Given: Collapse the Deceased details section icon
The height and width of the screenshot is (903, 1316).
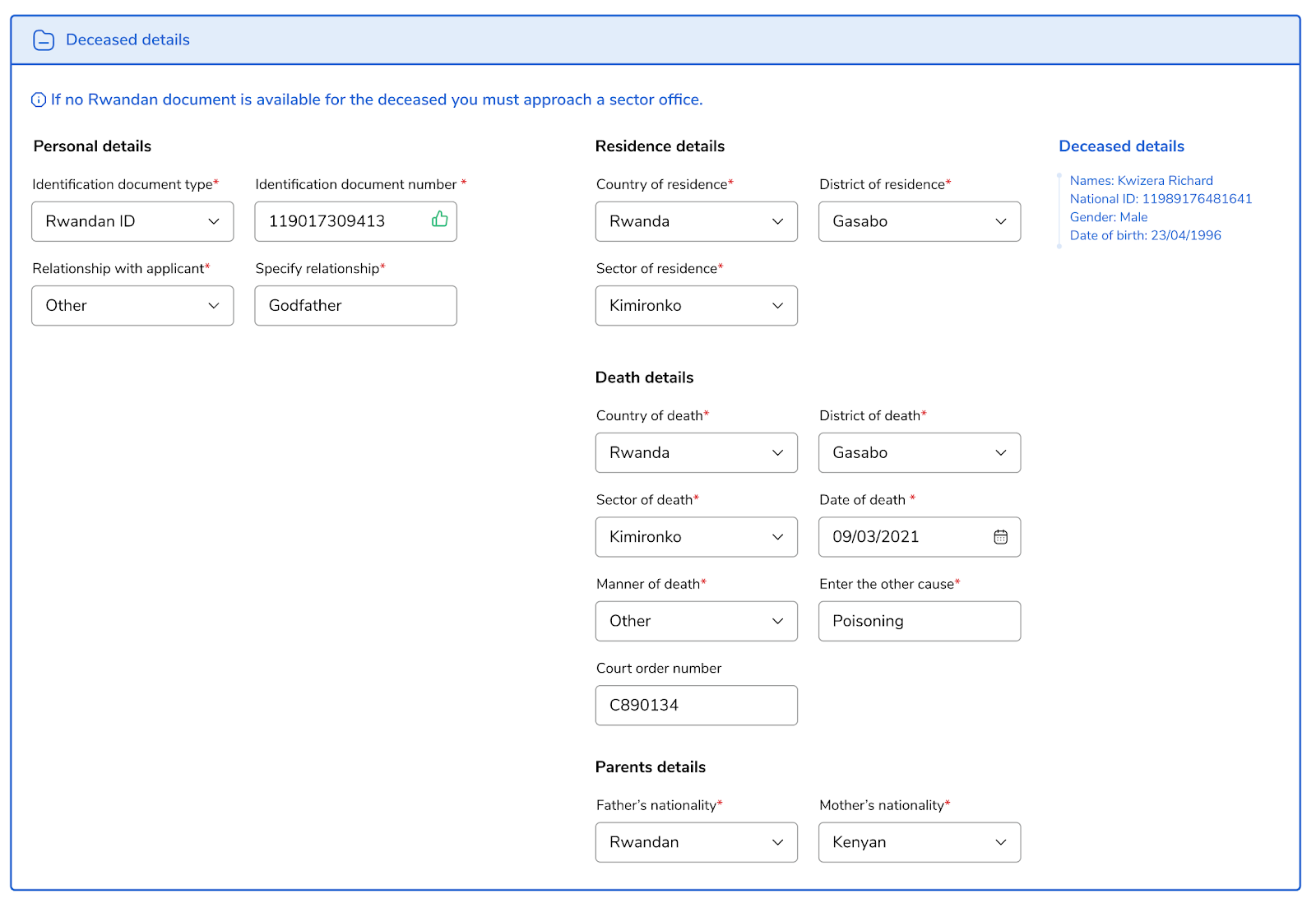Looking at the screenshot, I should pos(44,40).
